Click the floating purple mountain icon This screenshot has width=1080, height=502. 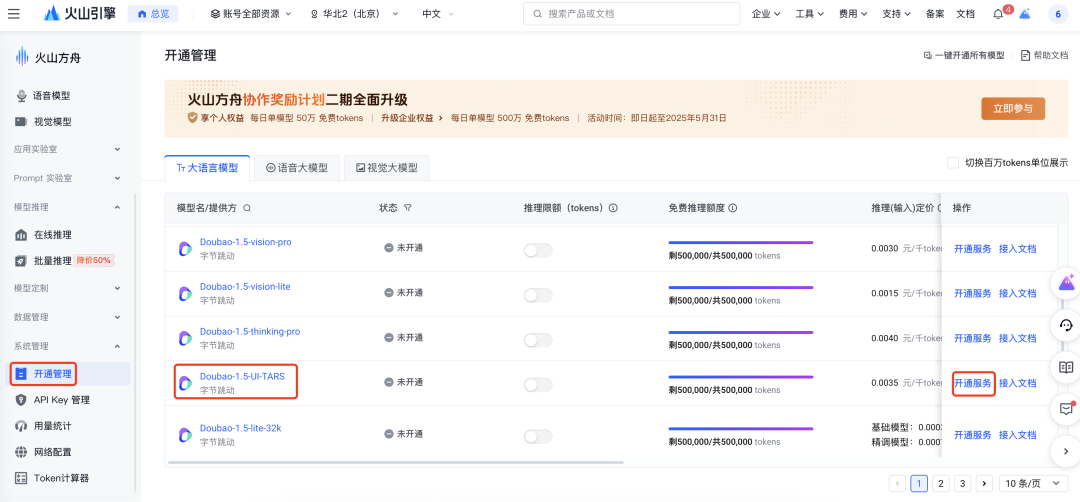click(x=1066, y=282)
